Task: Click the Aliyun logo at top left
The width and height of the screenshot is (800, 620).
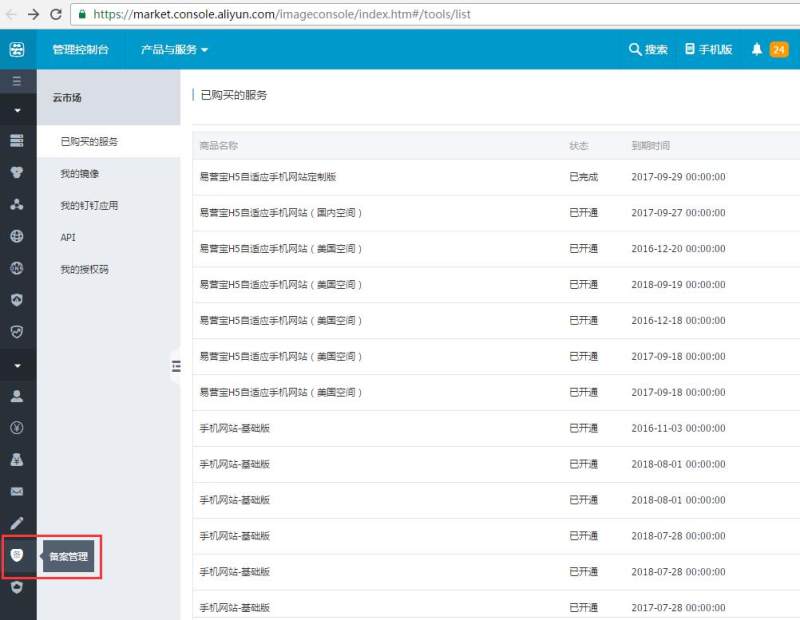Action: [x=17, y=49]
